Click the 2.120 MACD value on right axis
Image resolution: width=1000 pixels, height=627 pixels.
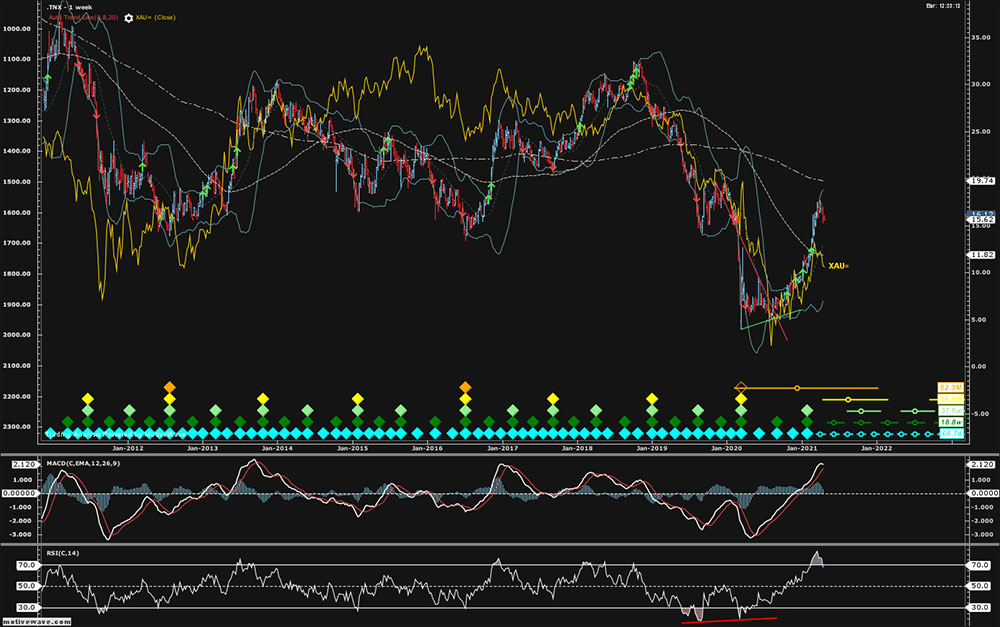pyautogui.click(x=982, y=465)
